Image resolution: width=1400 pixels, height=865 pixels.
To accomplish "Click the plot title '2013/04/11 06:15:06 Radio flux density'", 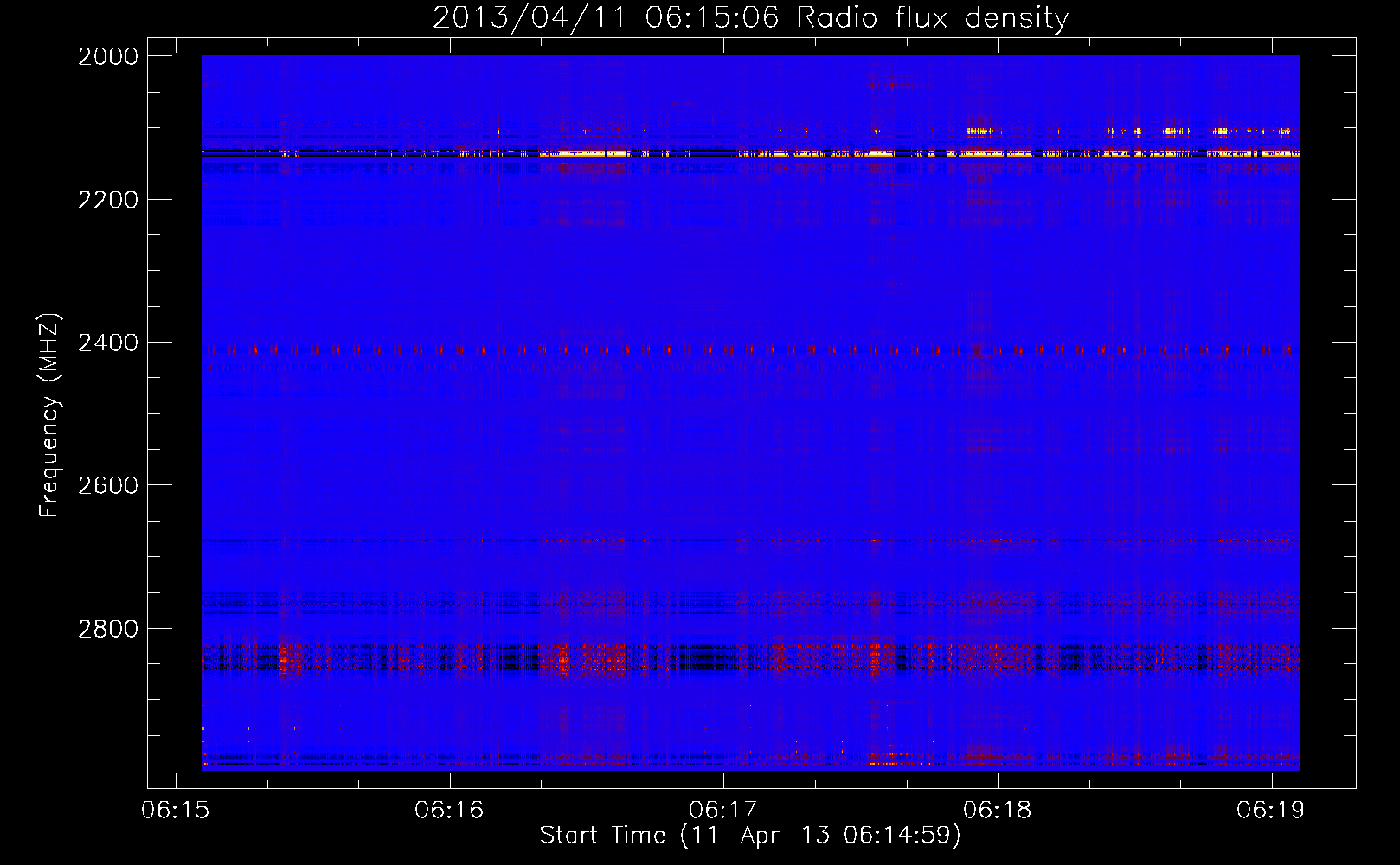I will 750,17.
